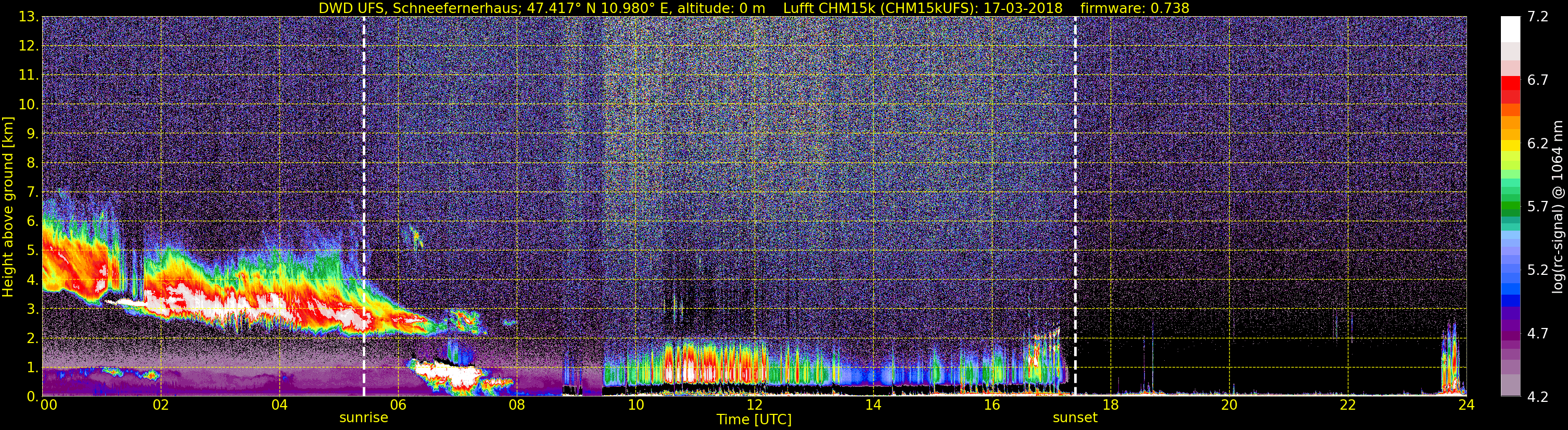
Task: Click the x-axis tick label '10'
Action: pyautogui.click(x=635, y=405)
